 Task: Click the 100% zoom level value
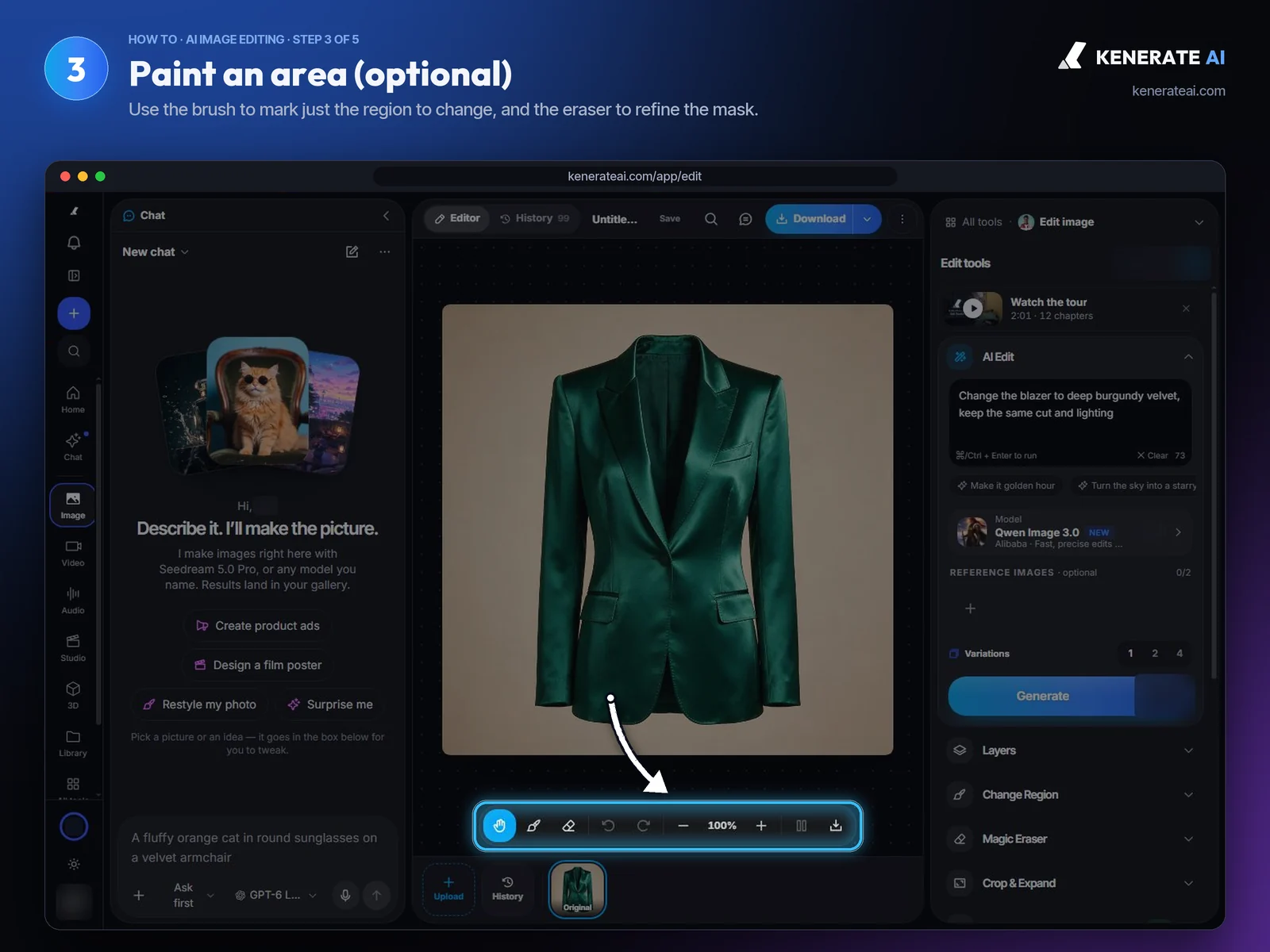722,826
